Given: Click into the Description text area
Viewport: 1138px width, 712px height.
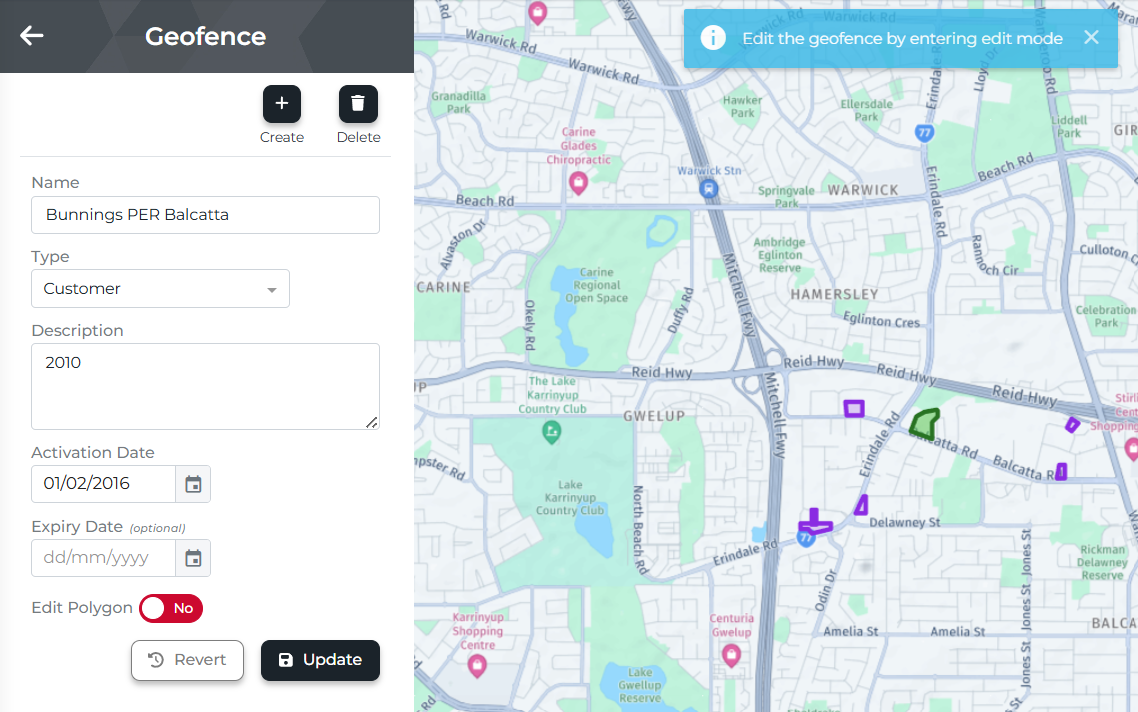Looking at the screenshot, I should coord(205,386).
